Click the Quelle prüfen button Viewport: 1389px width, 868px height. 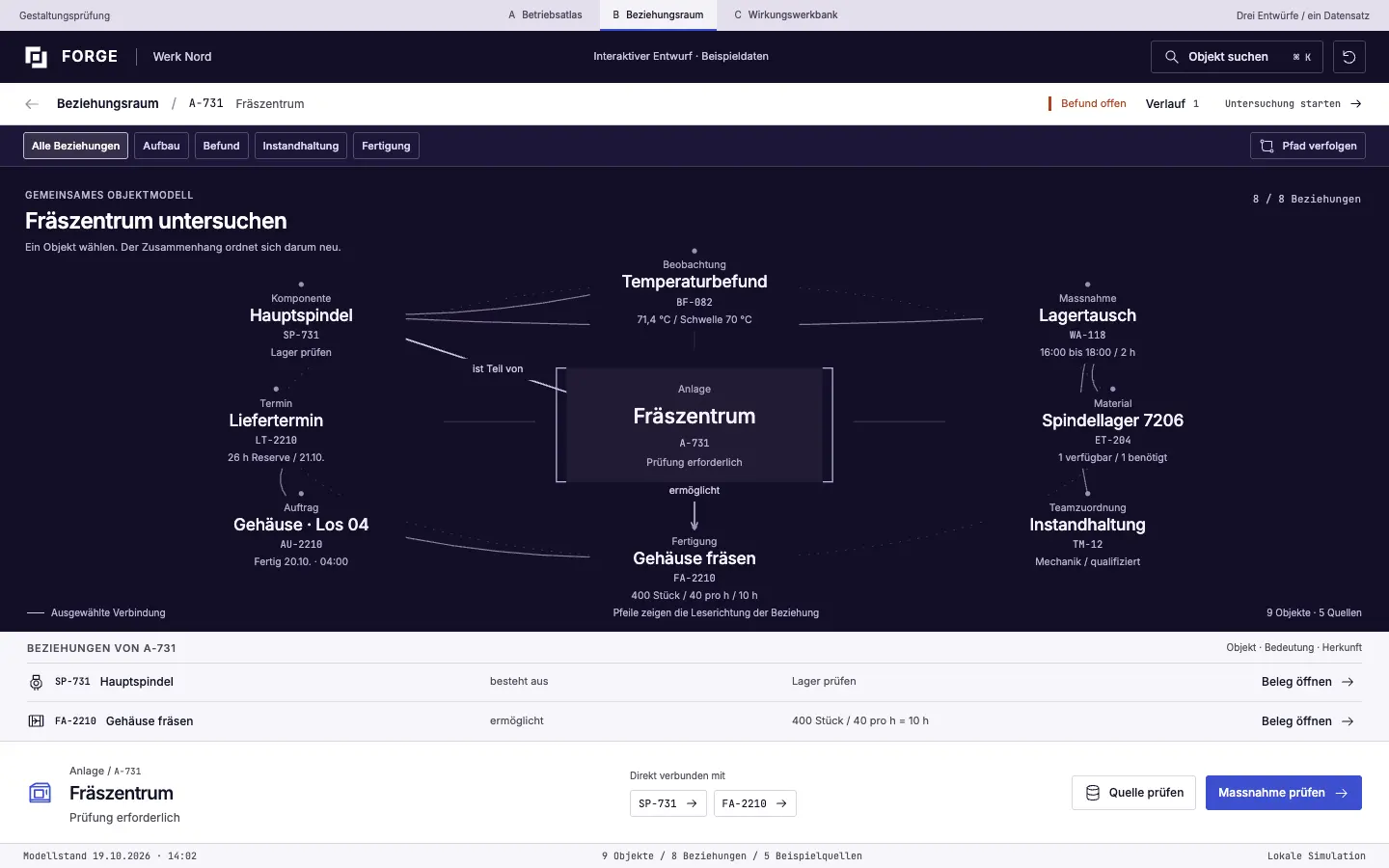[x=1134, y=793]
